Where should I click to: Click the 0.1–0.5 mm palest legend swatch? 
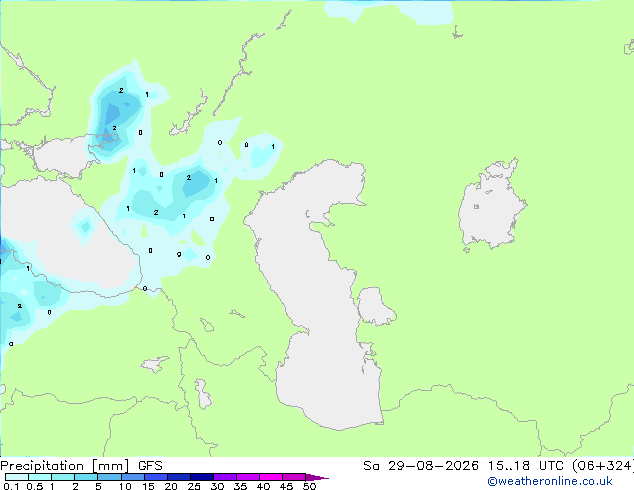tap(17, 477)
